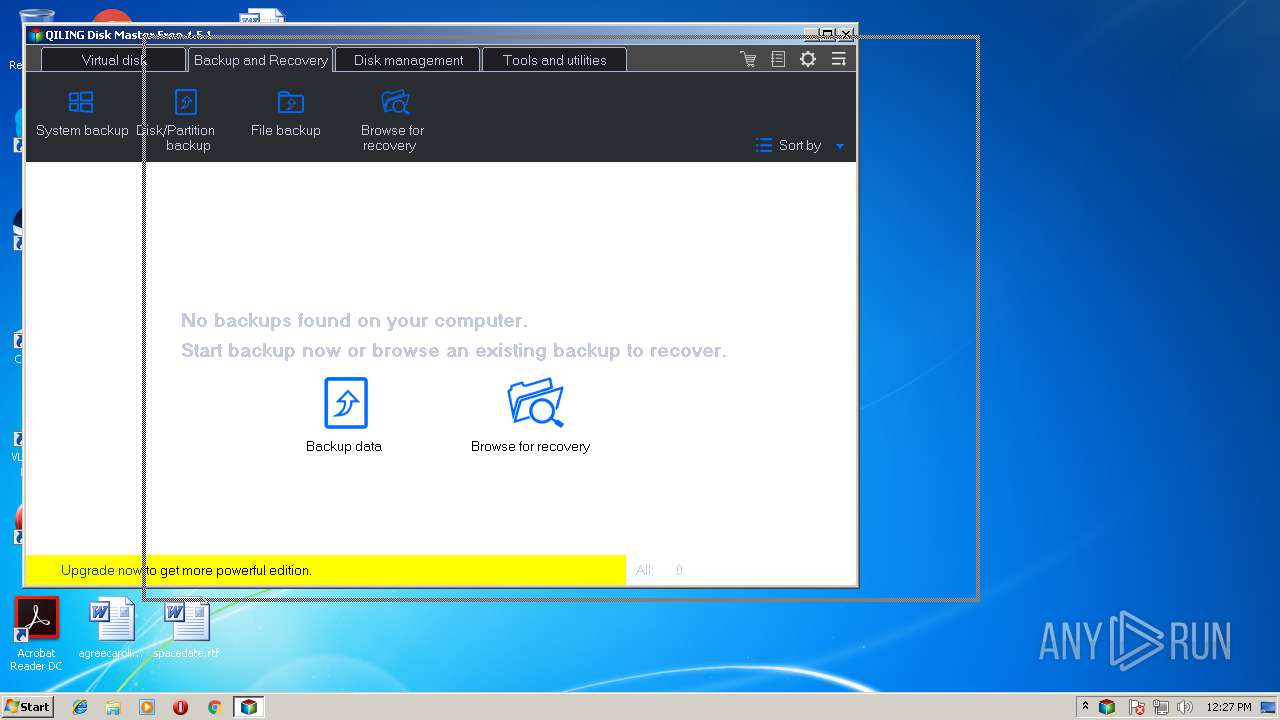Expand the Sort by dropdown
The width and height of the screenshot is (1280, 720).
799,145
